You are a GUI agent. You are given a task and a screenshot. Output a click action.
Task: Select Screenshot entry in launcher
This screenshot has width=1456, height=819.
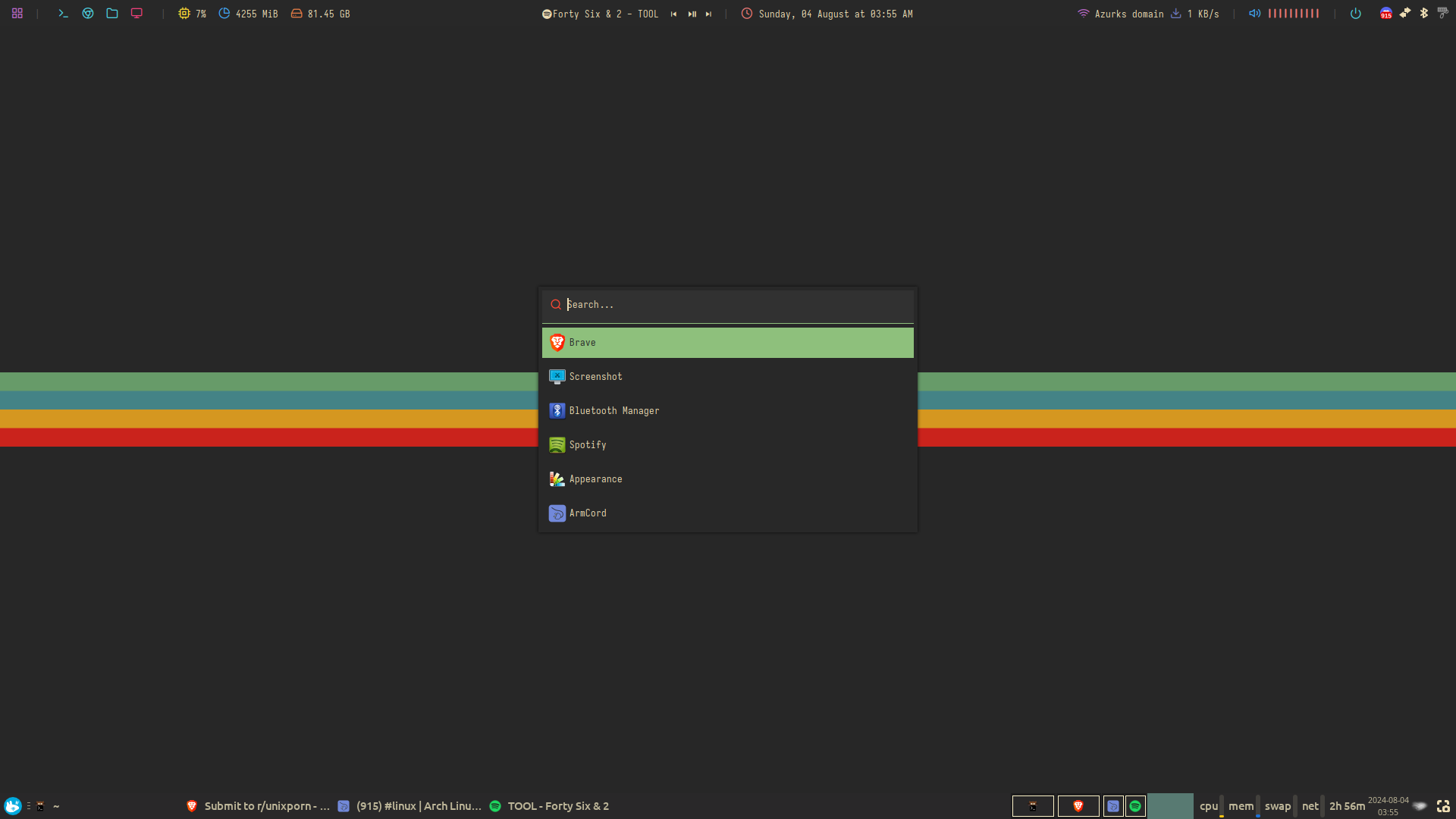pyautogui.click(x=728, y=377)
